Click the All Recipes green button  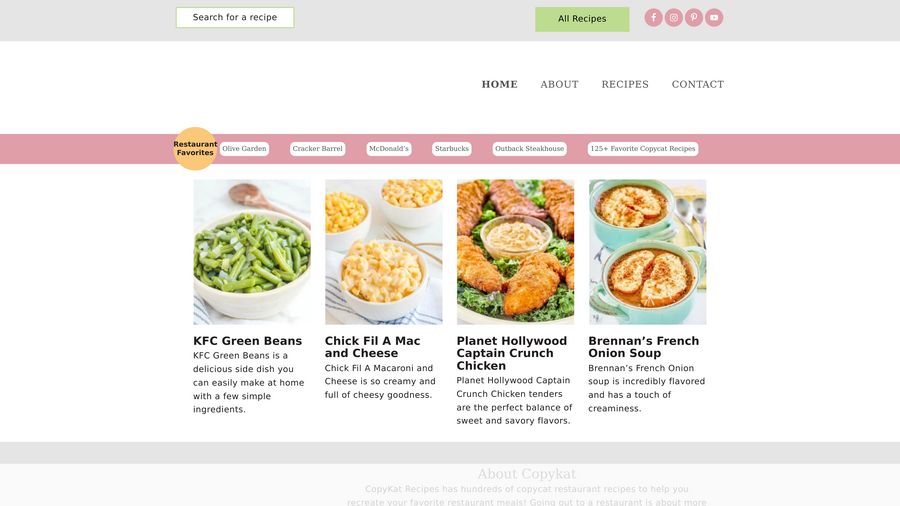tap(582, 19)
